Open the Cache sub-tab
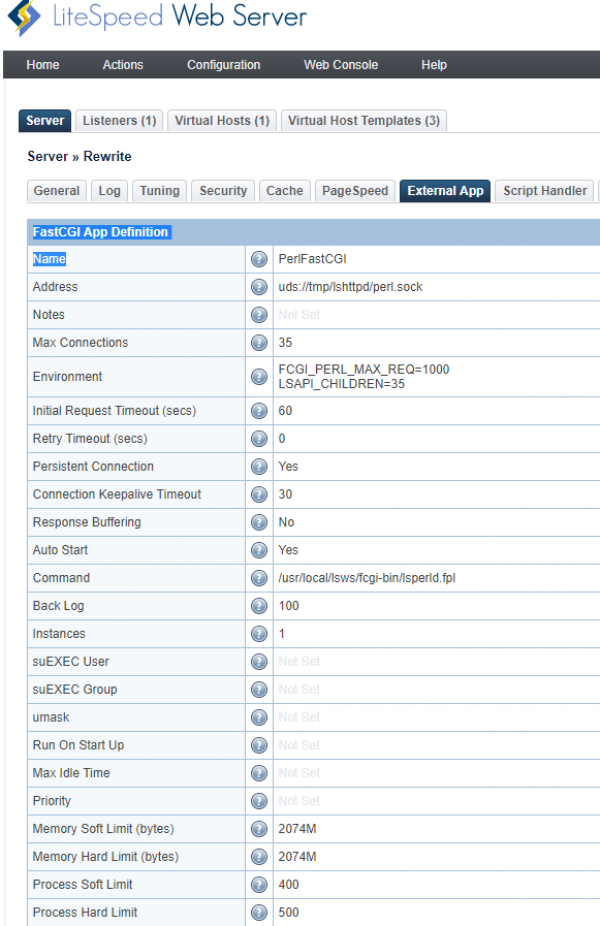The width and height of the screenshot is (600, 926). (x=285, y=191)
